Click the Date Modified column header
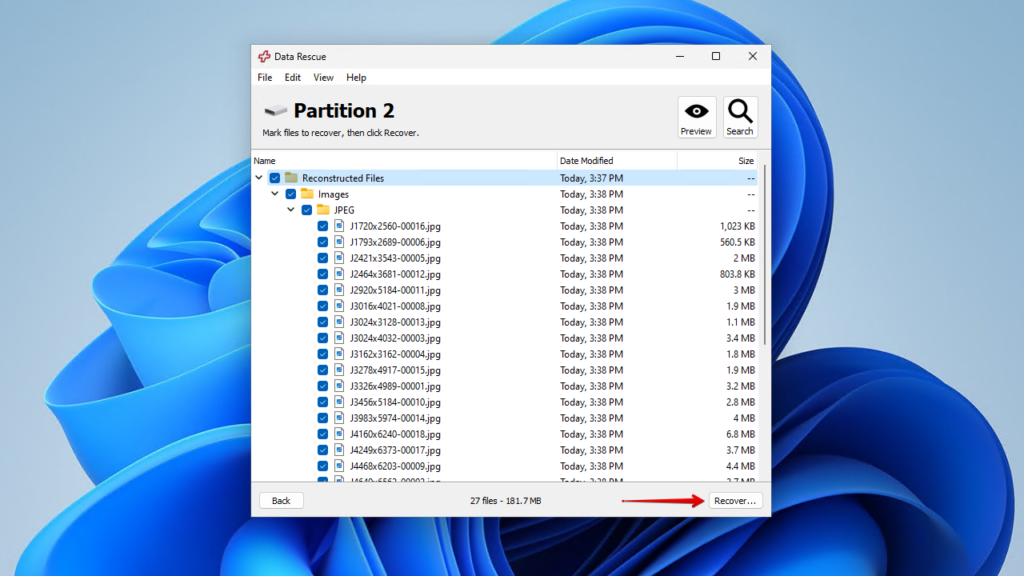Viewport: 1024px width, 576px height. tap(588, 160)
